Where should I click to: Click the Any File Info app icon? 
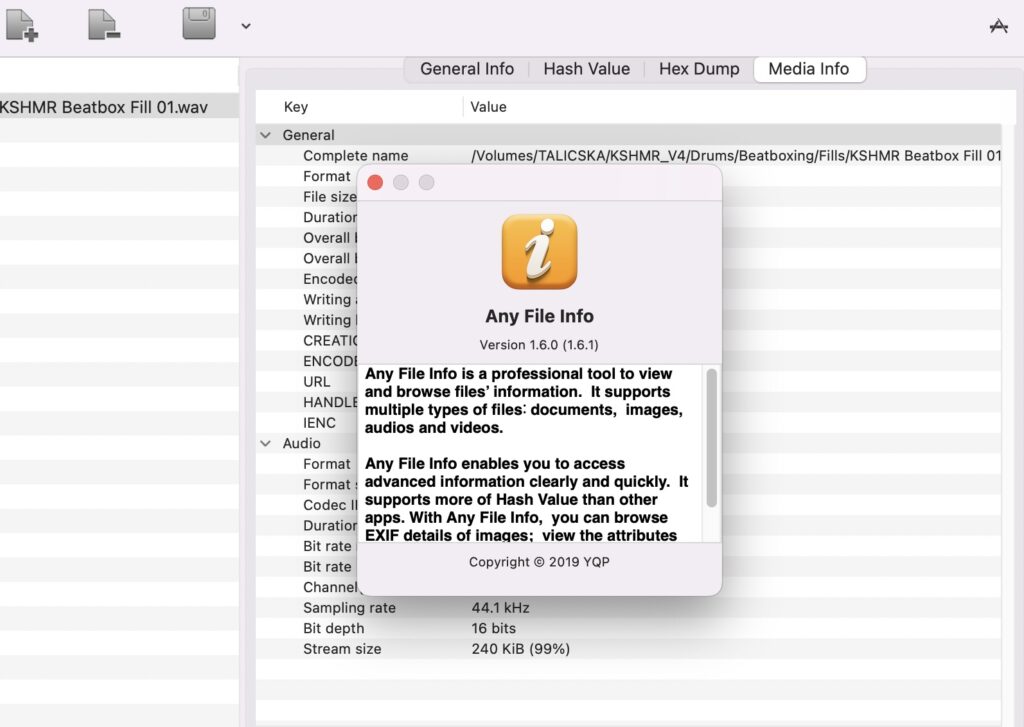click(x=539, y=251)
